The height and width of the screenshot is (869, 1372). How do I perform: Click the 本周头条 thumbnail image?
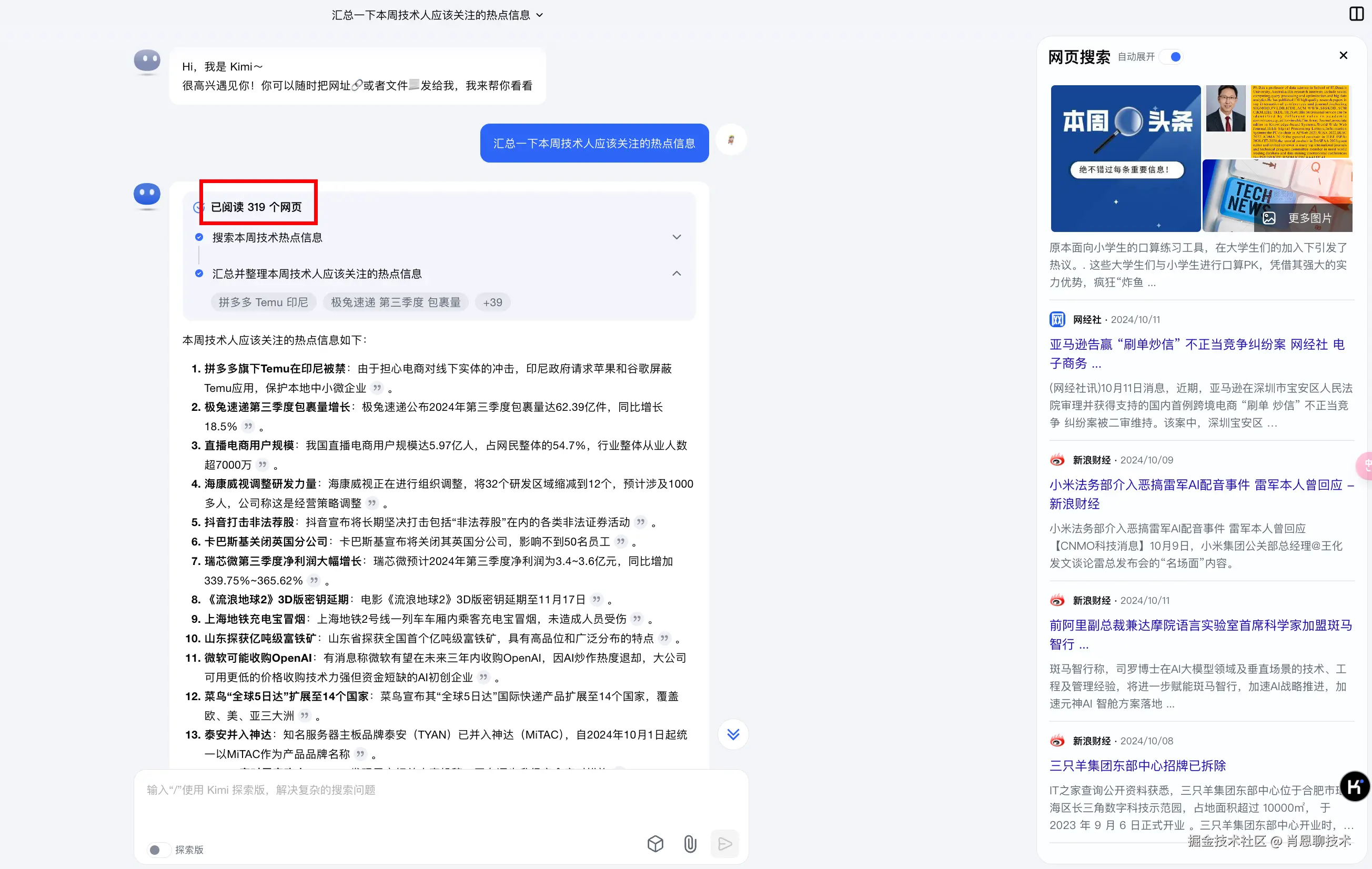[1125, 158]
